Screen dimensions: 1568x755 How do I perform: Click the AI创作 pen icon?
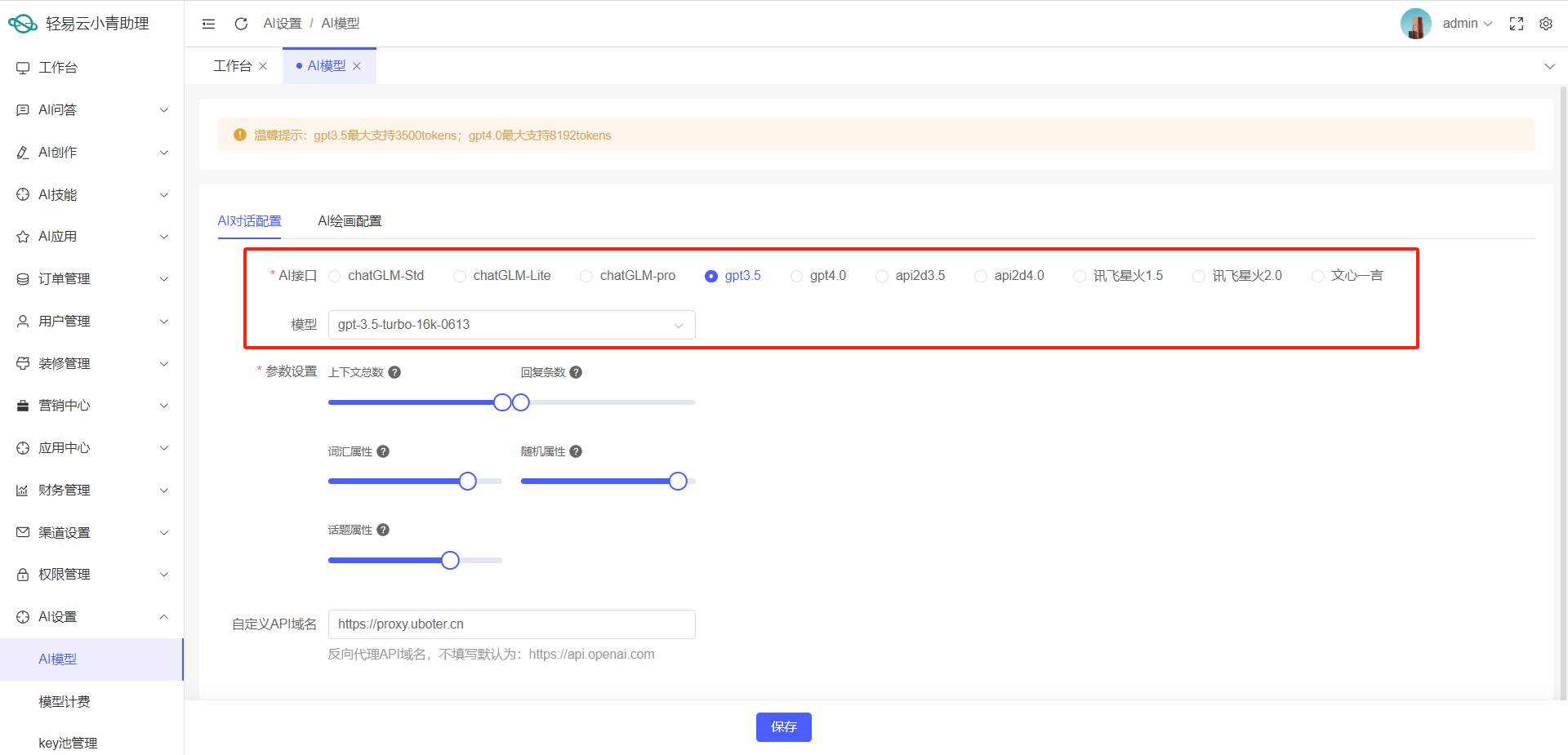(23, 153)
